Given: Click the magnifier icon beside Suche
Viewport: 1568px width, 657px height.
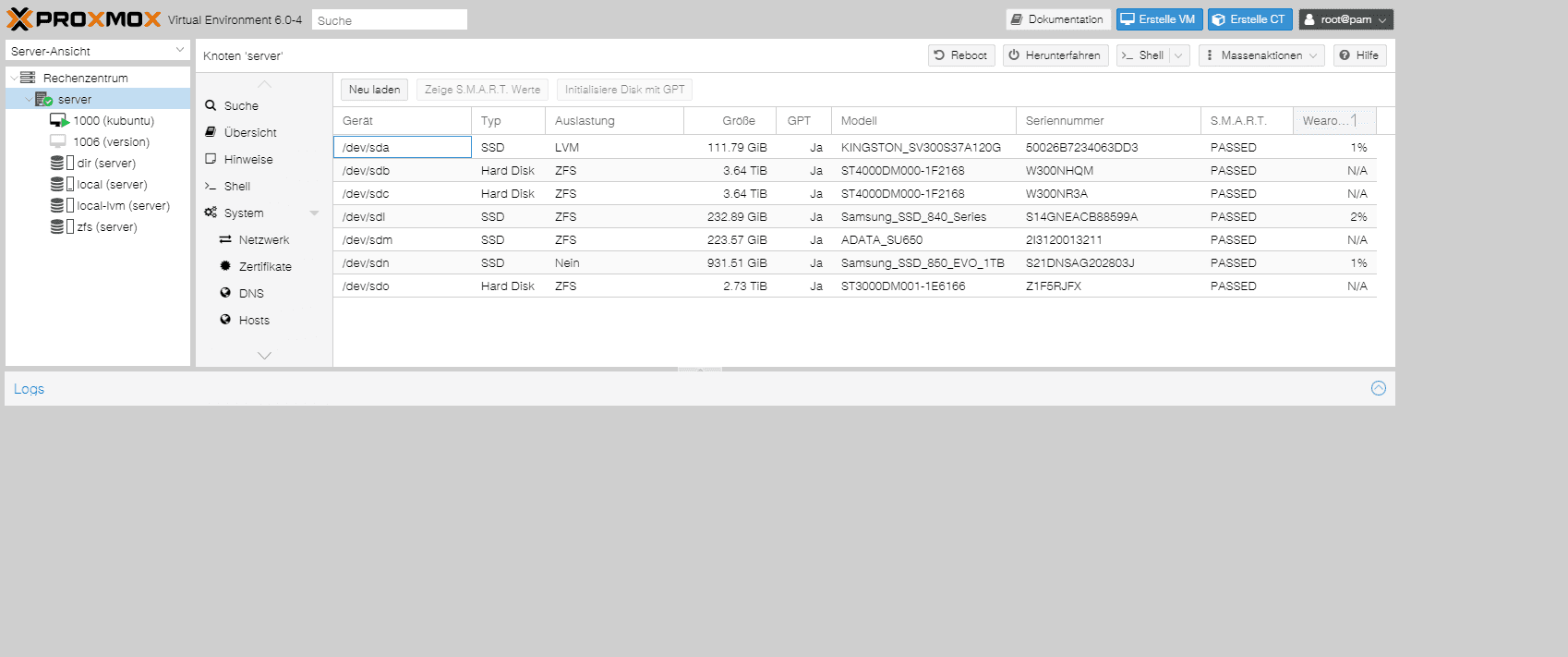Looking at the screenshot, I should (x=211, y=105).
